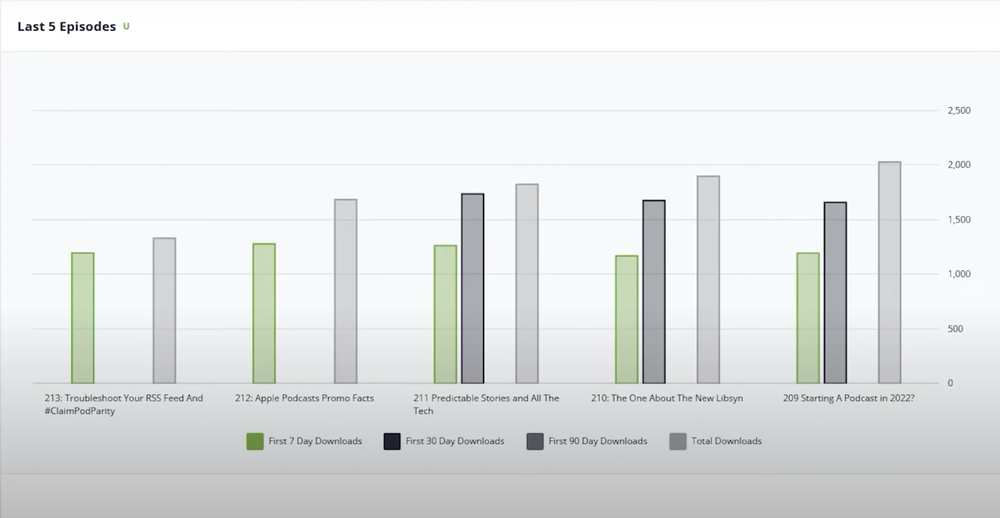Click the First 90 Day Downloads legend swatch
This screenshot has height=518, width=1000.
535,441
